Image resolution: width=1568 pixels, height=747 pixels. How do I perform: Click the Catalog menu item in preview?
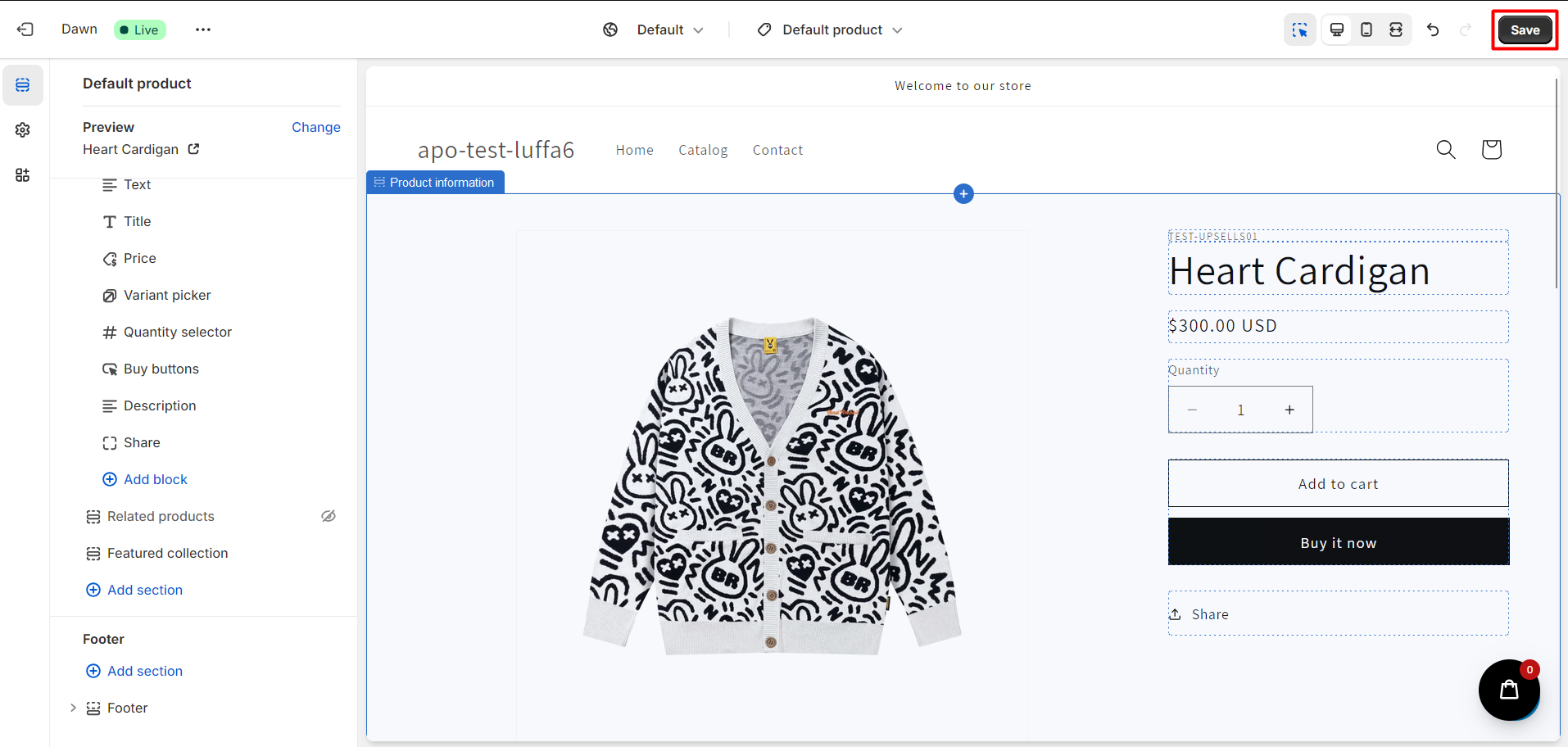[x=703, y=150]
